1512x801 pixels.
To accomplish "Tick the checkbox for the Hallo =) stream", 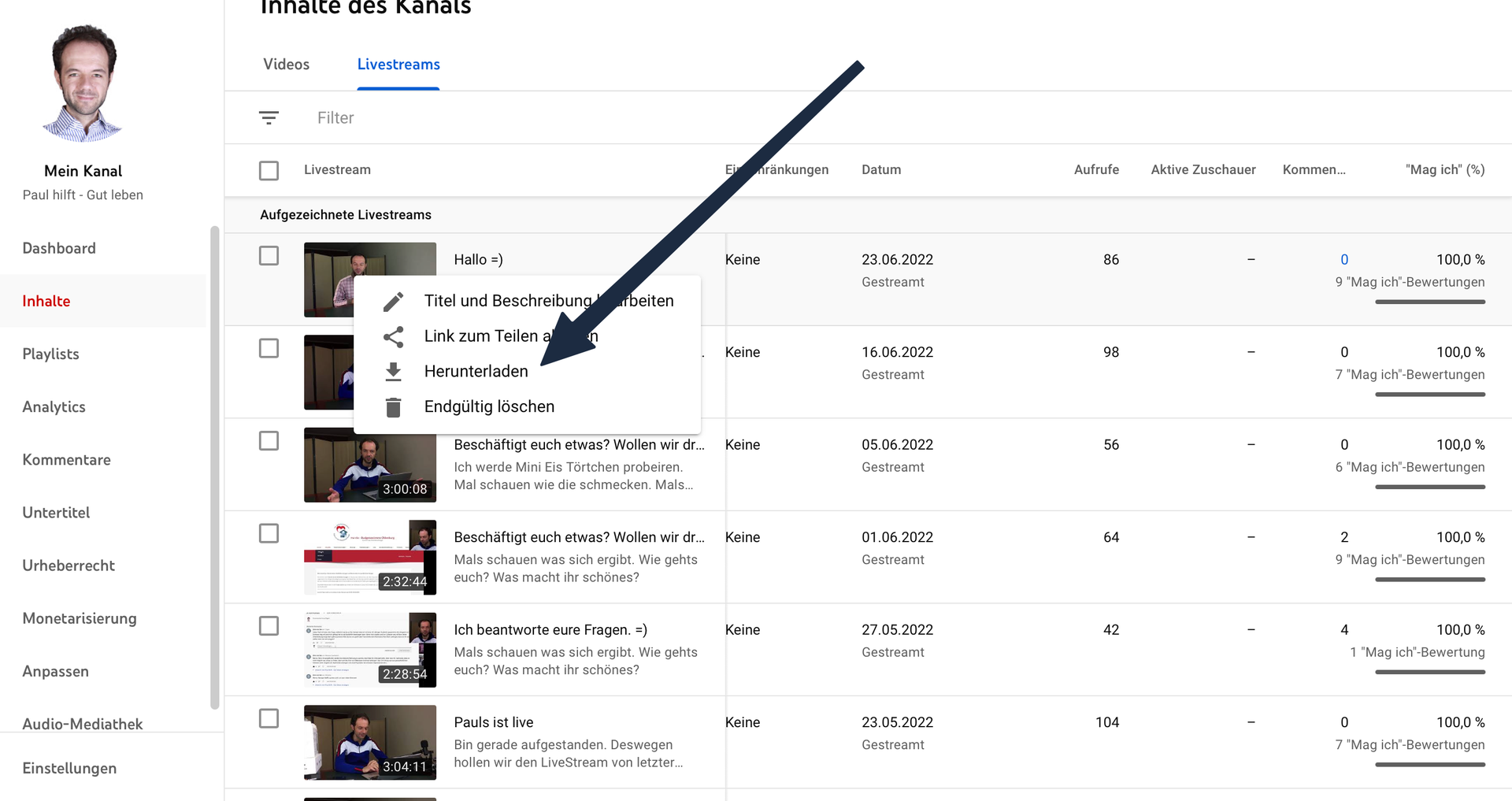I will [x=269, y=256].
